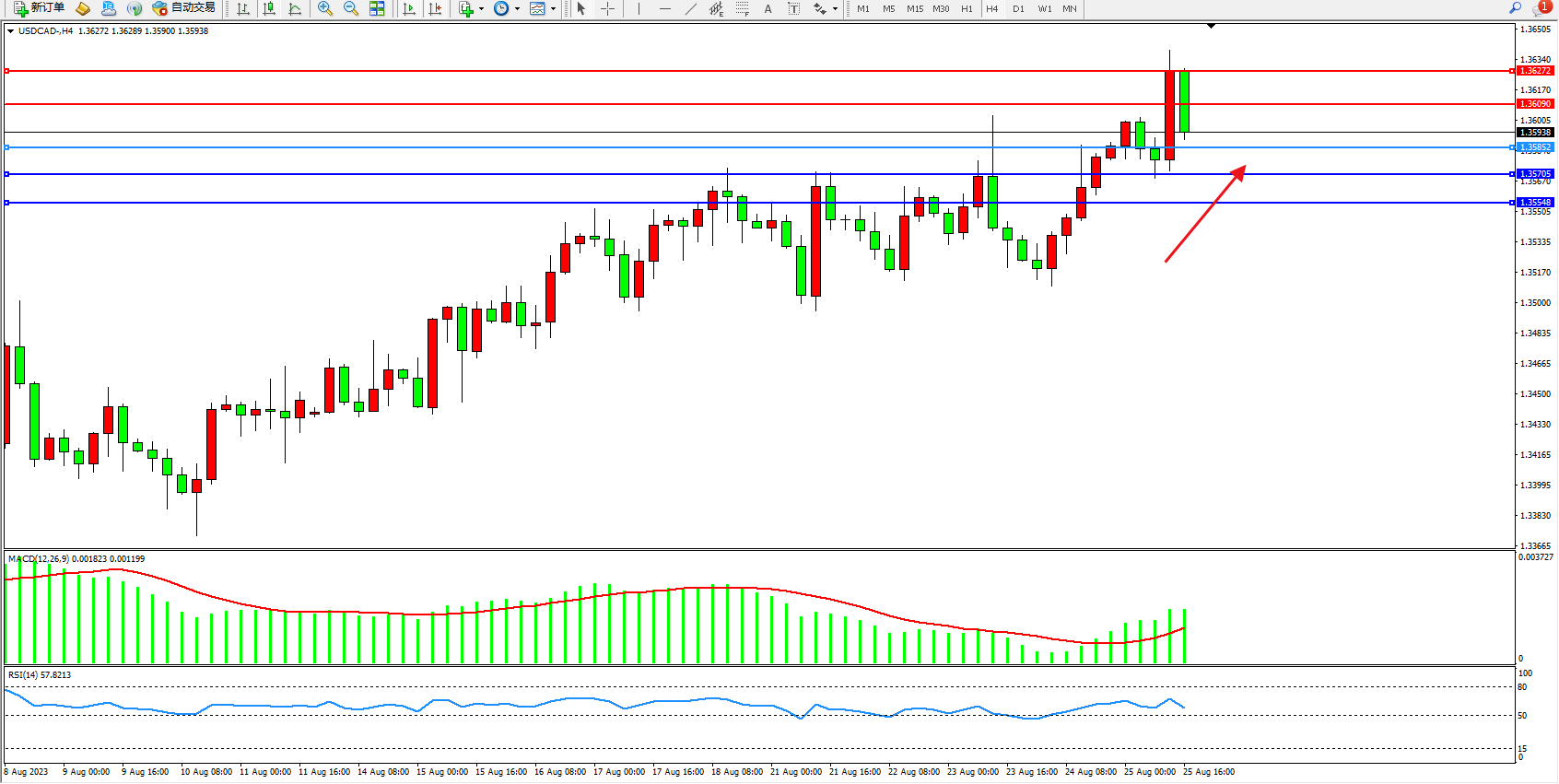
Task: Select the H1 timeframe button
Action: click(x=967, y=8)
